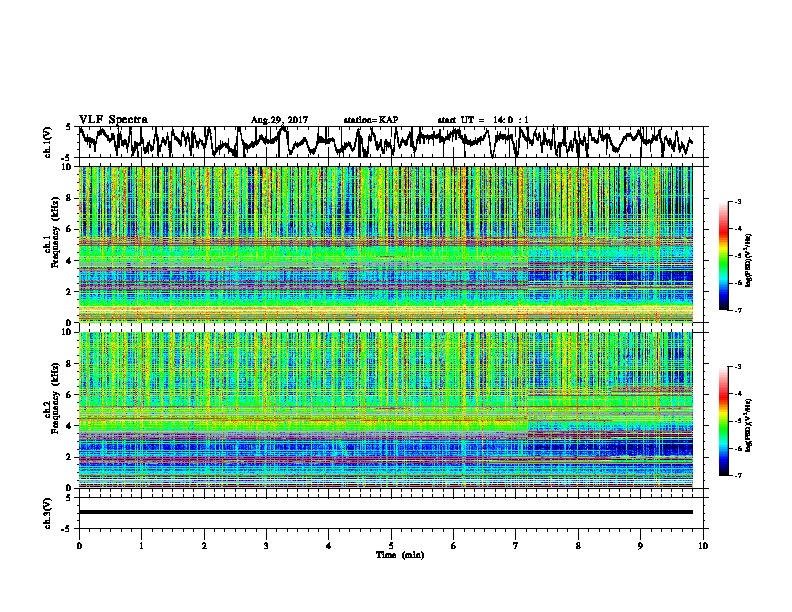Click the "4" minute tick label
The image size is (792, 612).
pyautogui.click(x=329, y=546)
